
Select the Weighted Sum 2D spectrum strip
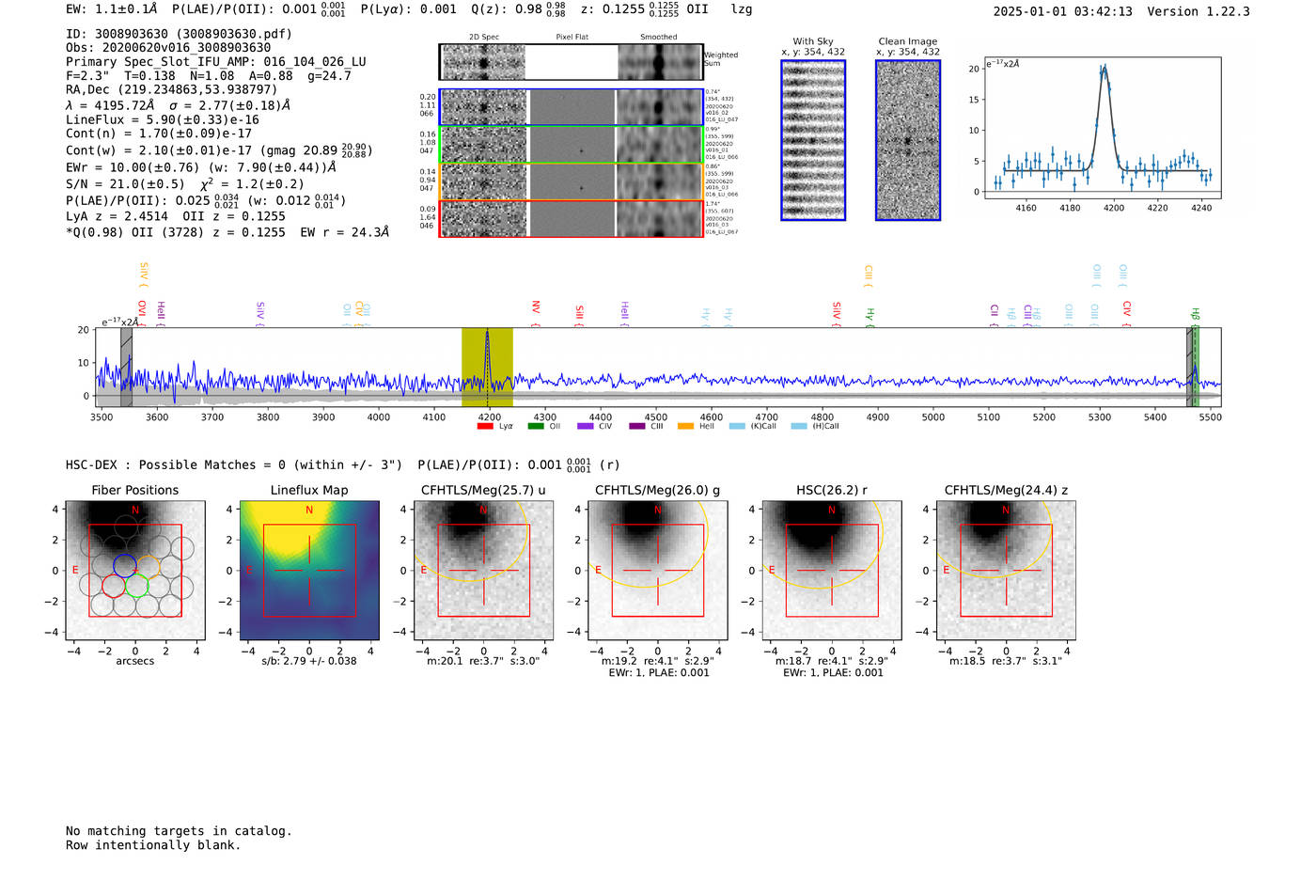point(571,62)
